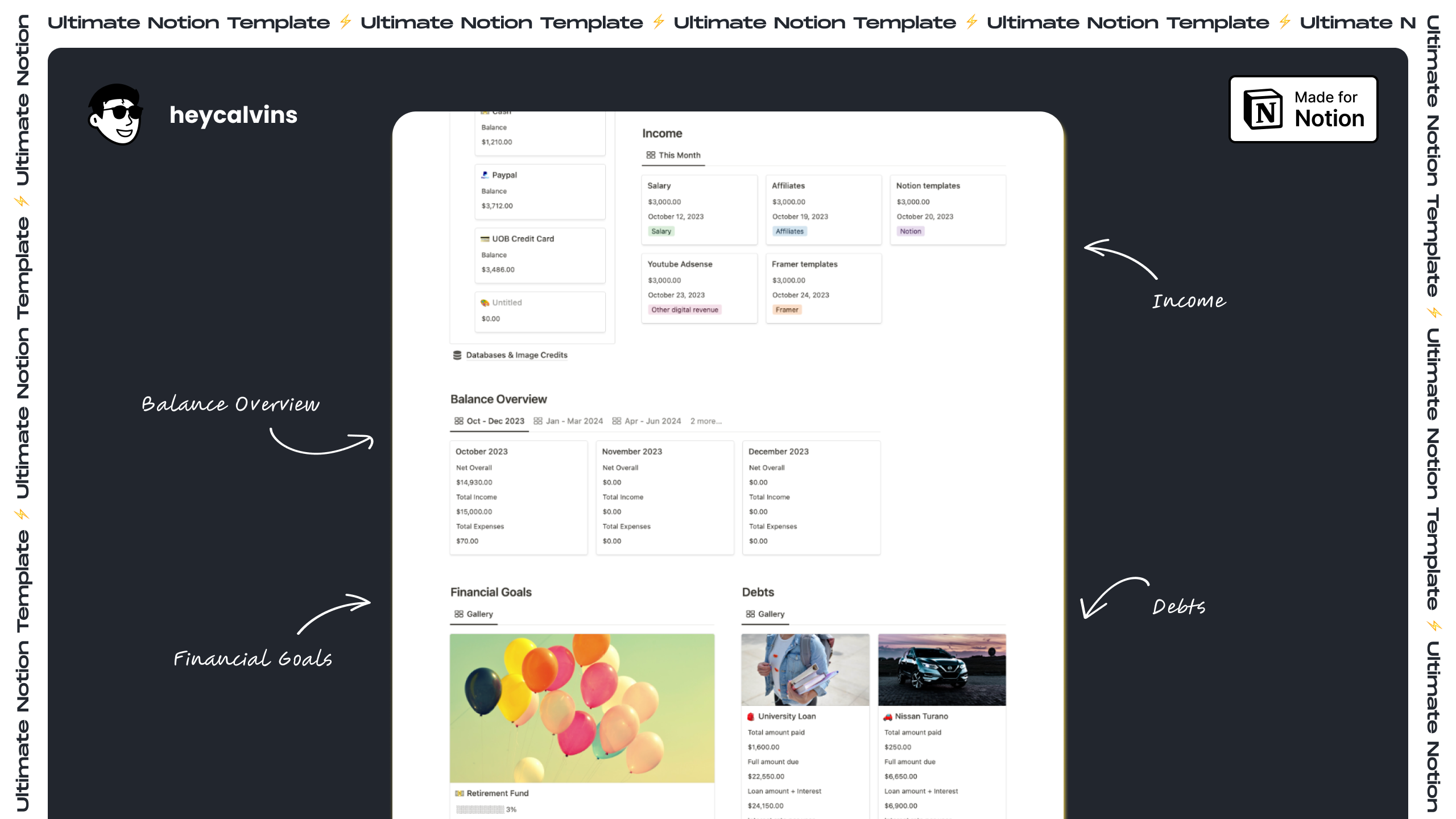This screenshot has width=1456, height=819.
Task: Click the purple Notion tag
Action: point(911,231)
